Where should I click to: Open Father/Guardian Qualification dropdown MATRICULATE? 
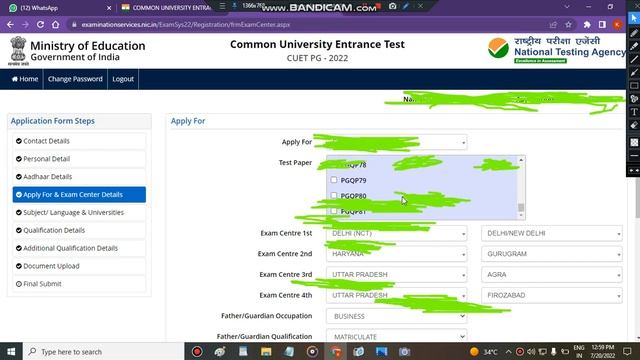(x=396, y=336)
